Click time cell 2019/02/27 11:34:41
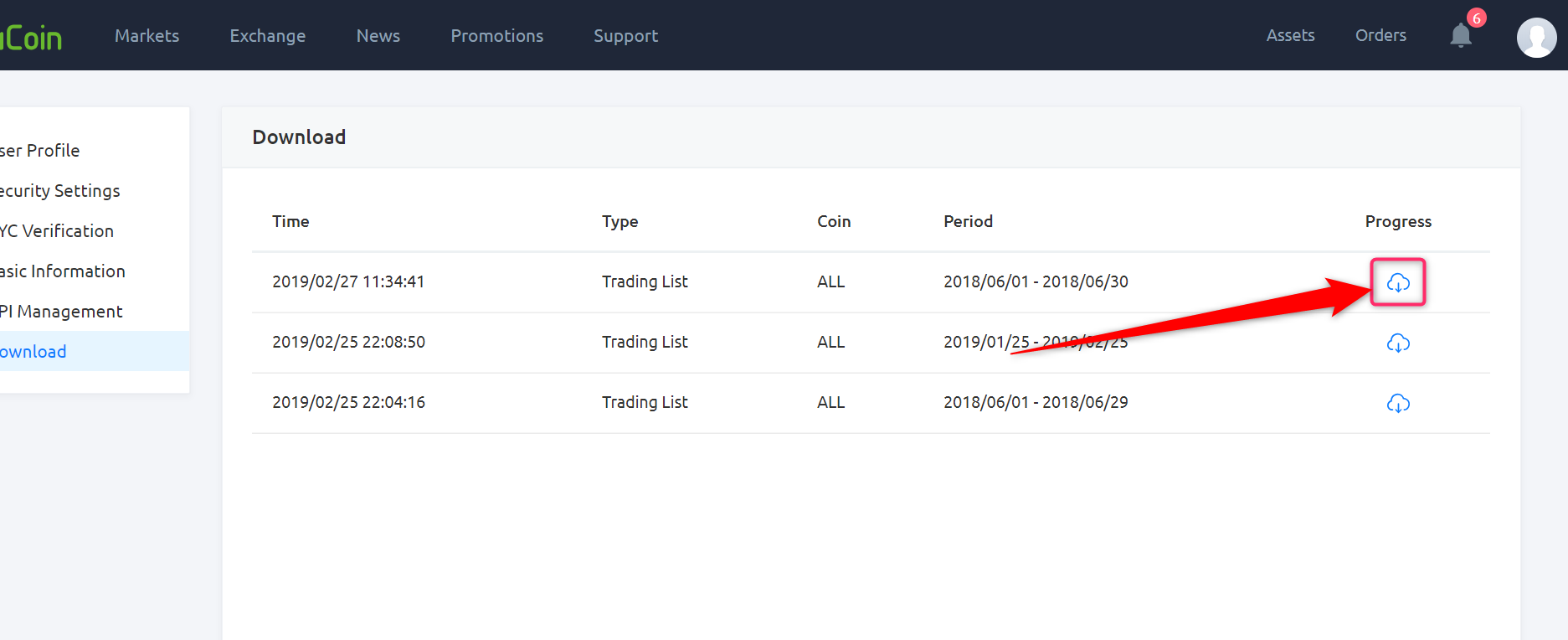Image resolution: width=1568 pixels, height=640 pixels. 348,281
